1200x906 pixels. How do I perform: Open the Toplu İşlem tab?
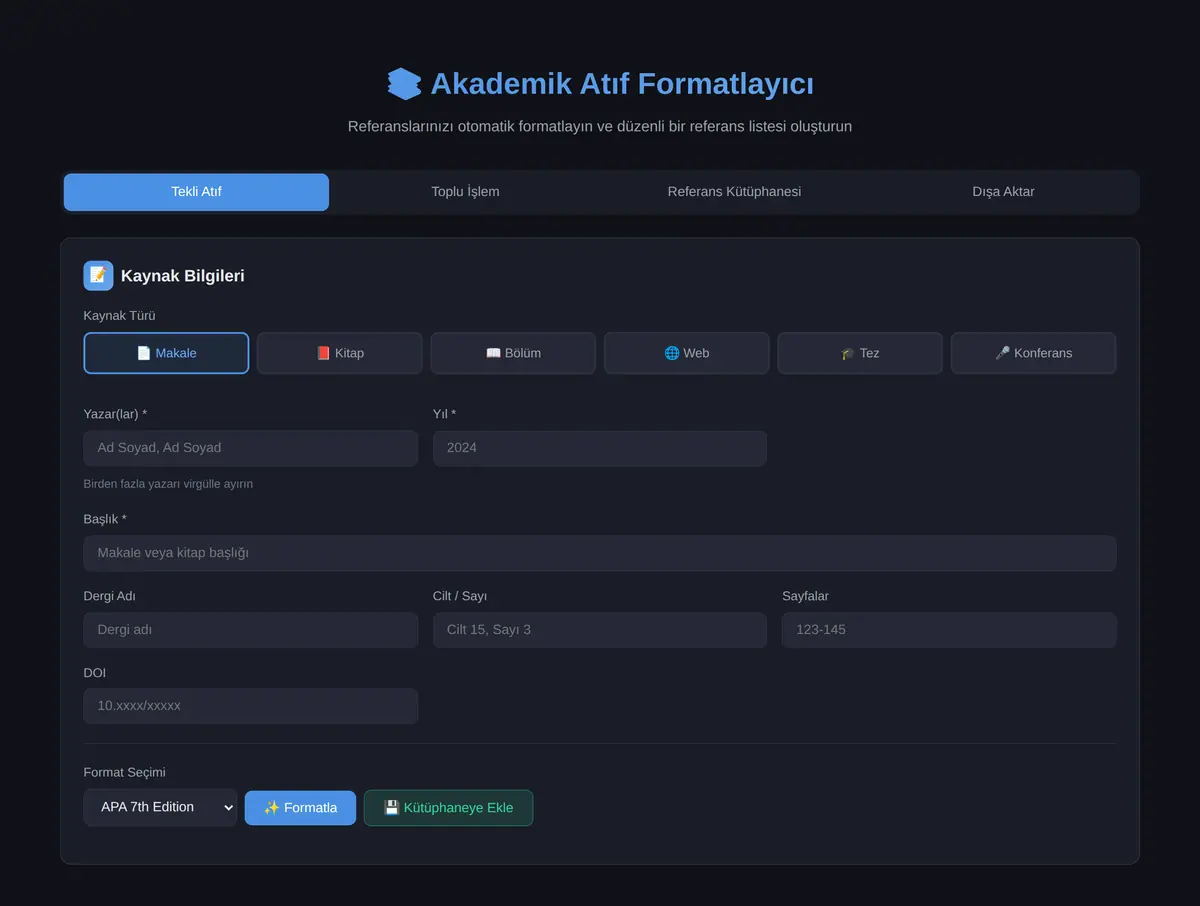pyautogui.click(x=465, y=192)
